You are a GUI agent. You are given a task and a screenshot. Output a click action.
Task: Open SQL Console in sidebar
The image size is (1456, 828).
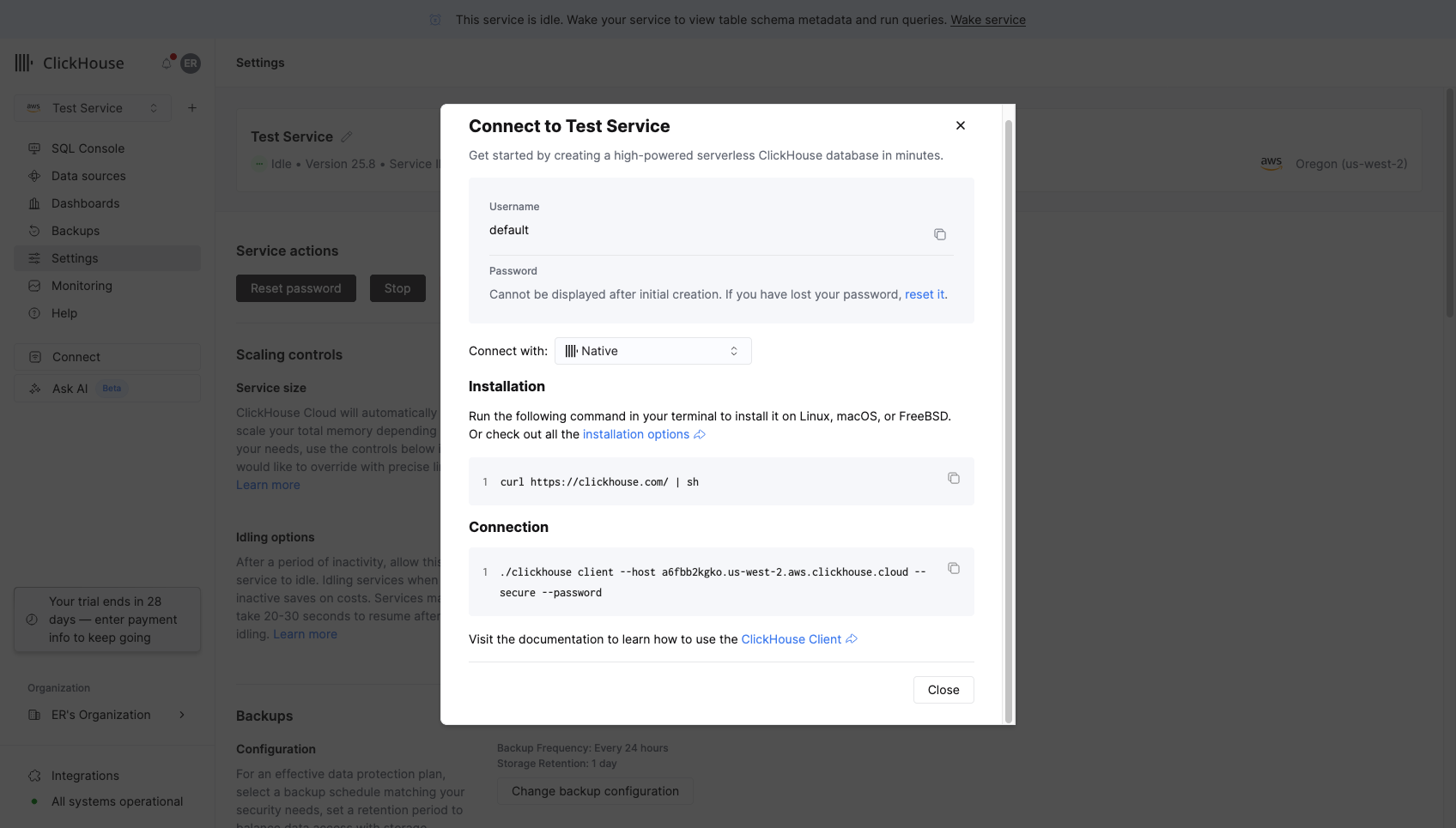[x=107, y=148]
